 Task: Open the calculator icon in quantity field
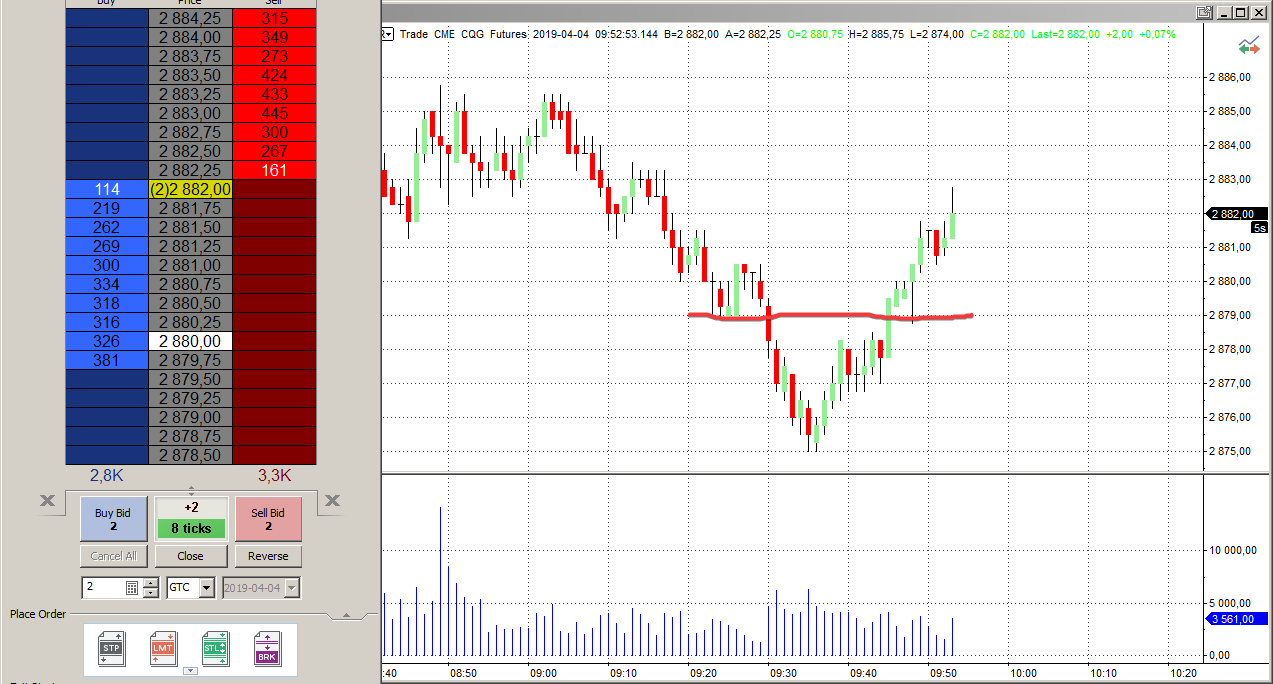(132, 588)
